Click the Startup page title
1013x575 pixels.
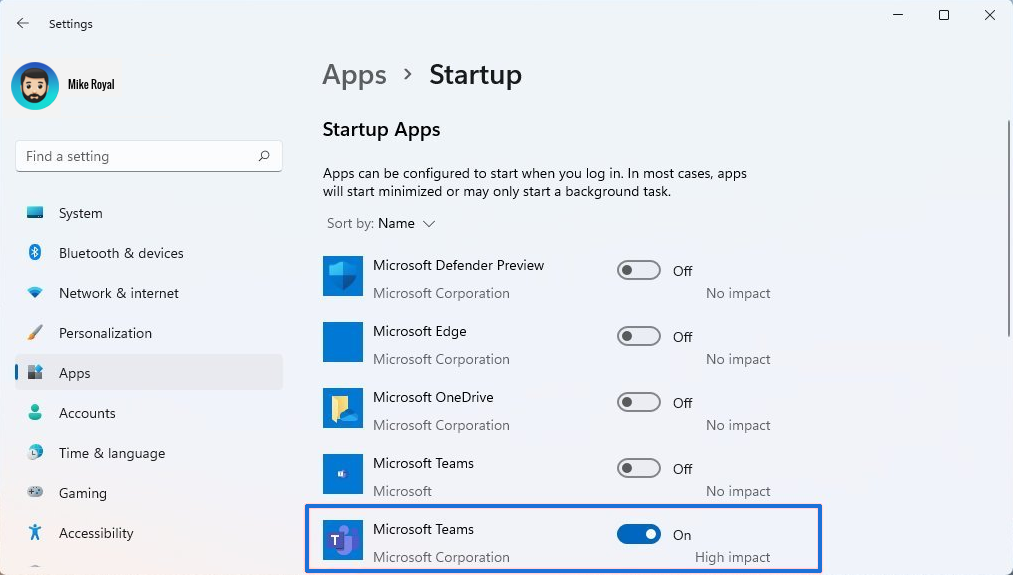click(x=475, y=75)
